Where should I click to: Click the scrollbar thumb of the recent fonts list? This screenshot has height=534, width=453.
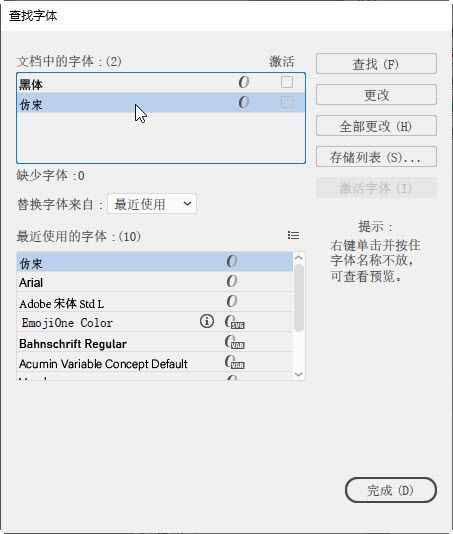[x=299, y=298]
